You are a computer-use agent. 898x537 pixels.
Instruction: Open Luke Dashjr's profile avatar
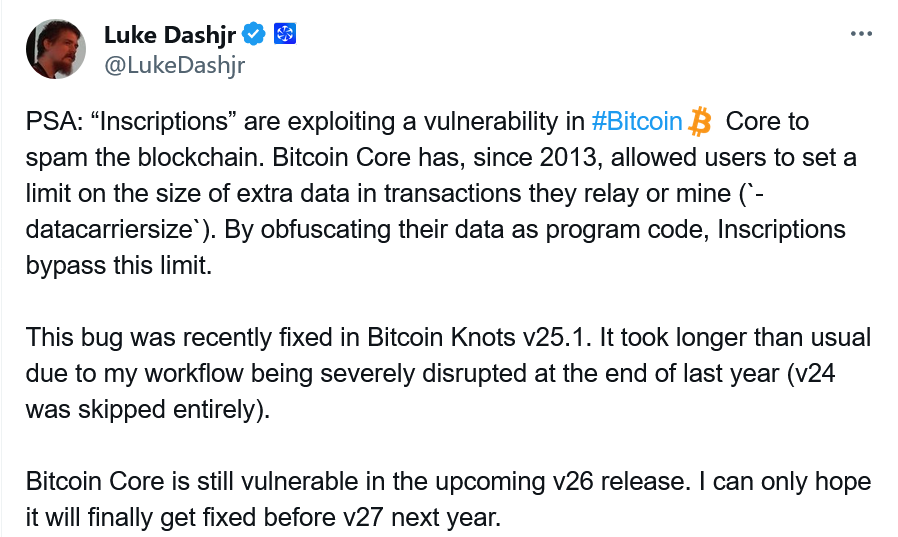coord(56,49)
